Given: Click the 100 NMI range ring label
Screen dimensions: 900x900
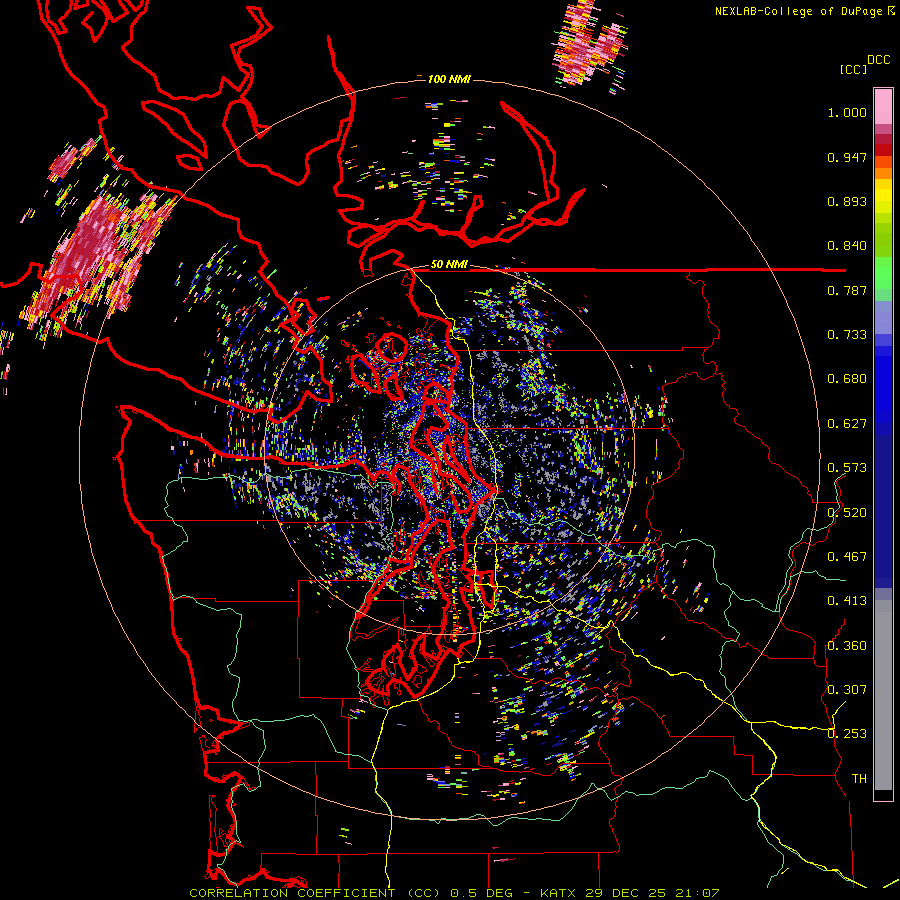Looking at the screenshot, I should tap(449, 79).
